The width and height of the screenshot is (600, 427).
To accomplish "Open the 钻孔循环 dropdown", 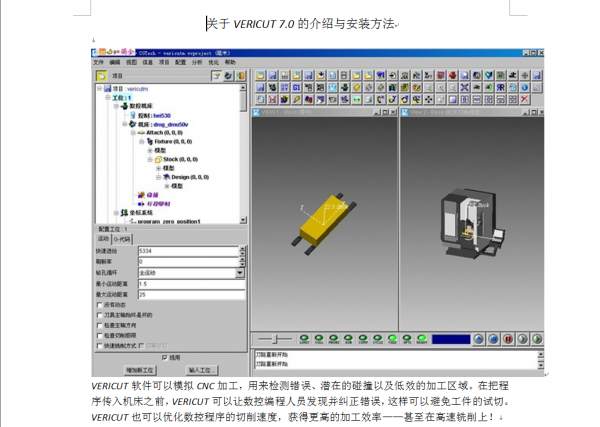I will (240, 273).
